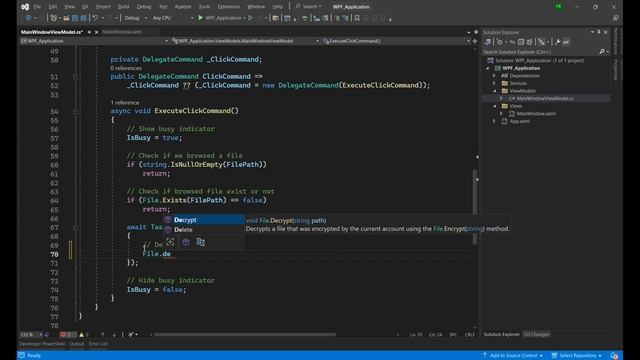640x360 pixels.
Task: Open the Debug menu
Action: 144,7
